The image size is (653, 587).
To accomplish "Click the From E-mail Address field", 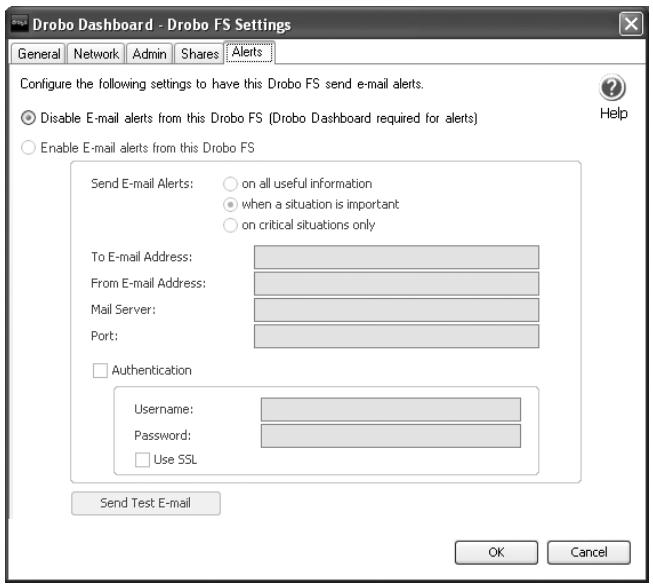I will [396, 284].
